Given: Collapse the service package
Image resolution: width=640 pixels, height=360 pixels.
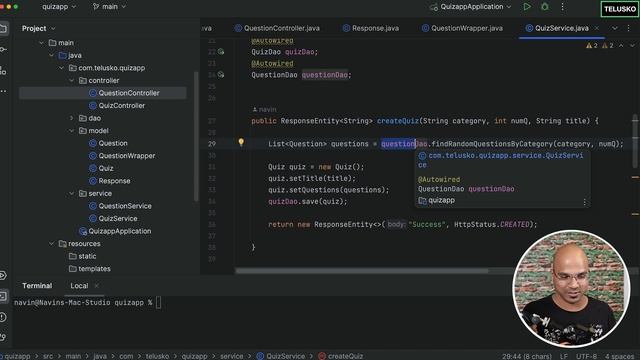Looking at the screenshot, I should (x=71, y=193).
